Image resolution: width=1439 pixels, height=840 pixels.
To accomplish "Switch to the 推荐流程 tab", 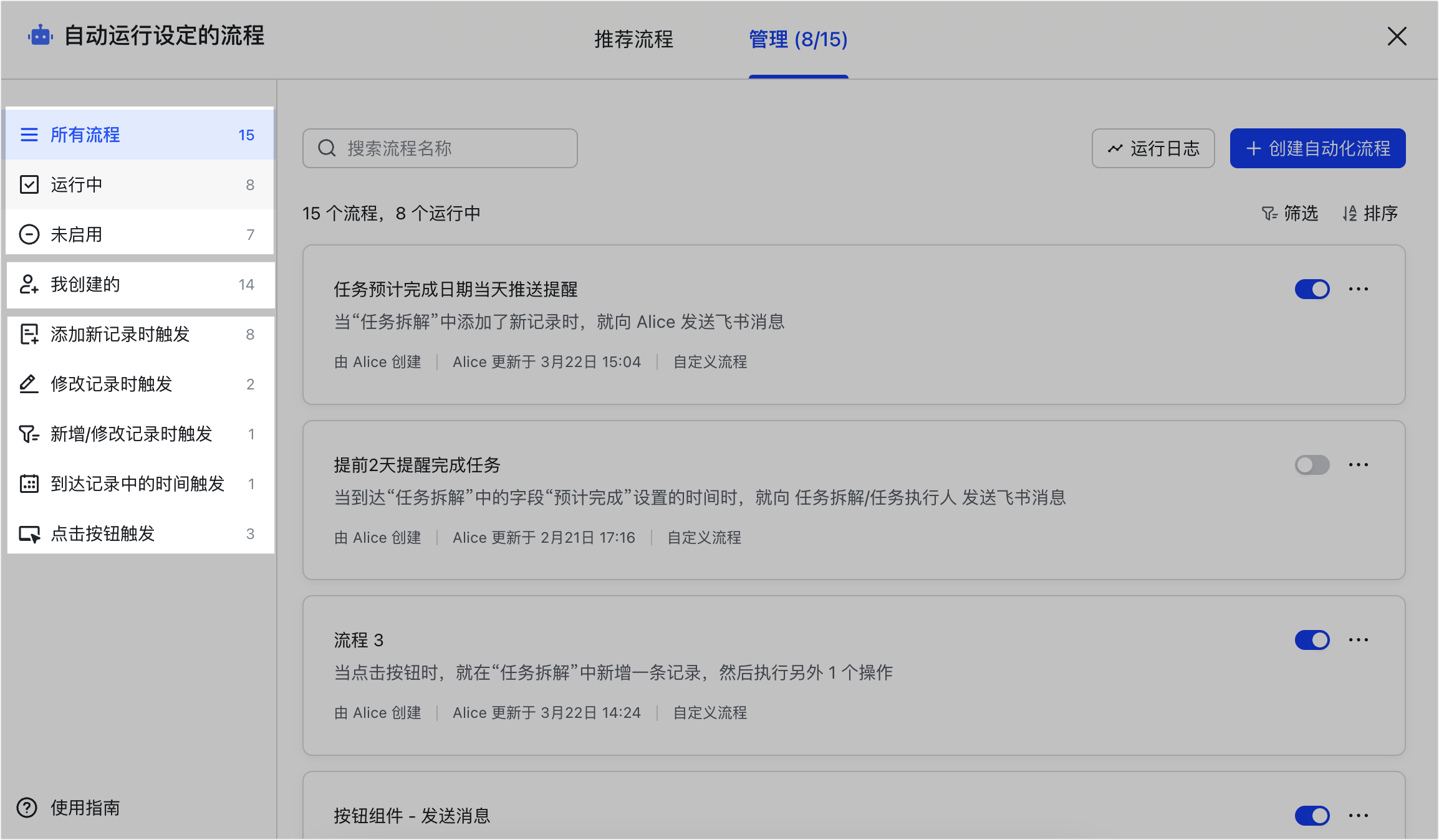I will click(x=633, y=39).
